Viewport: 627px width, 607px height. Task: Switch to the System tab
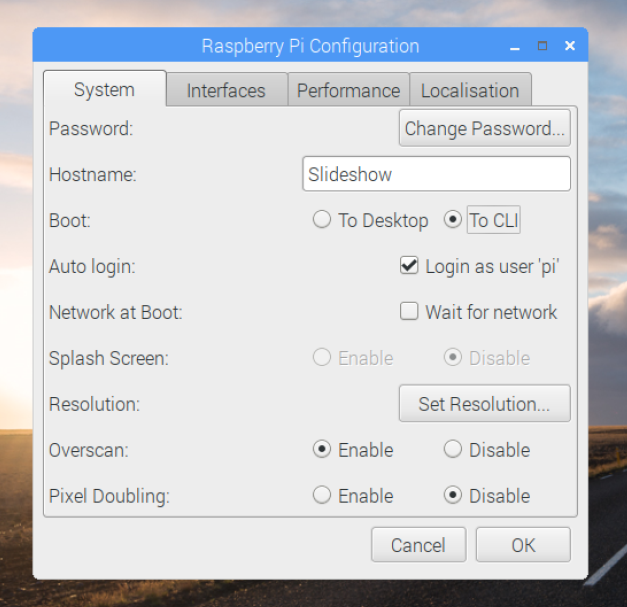tap(104, 90)
